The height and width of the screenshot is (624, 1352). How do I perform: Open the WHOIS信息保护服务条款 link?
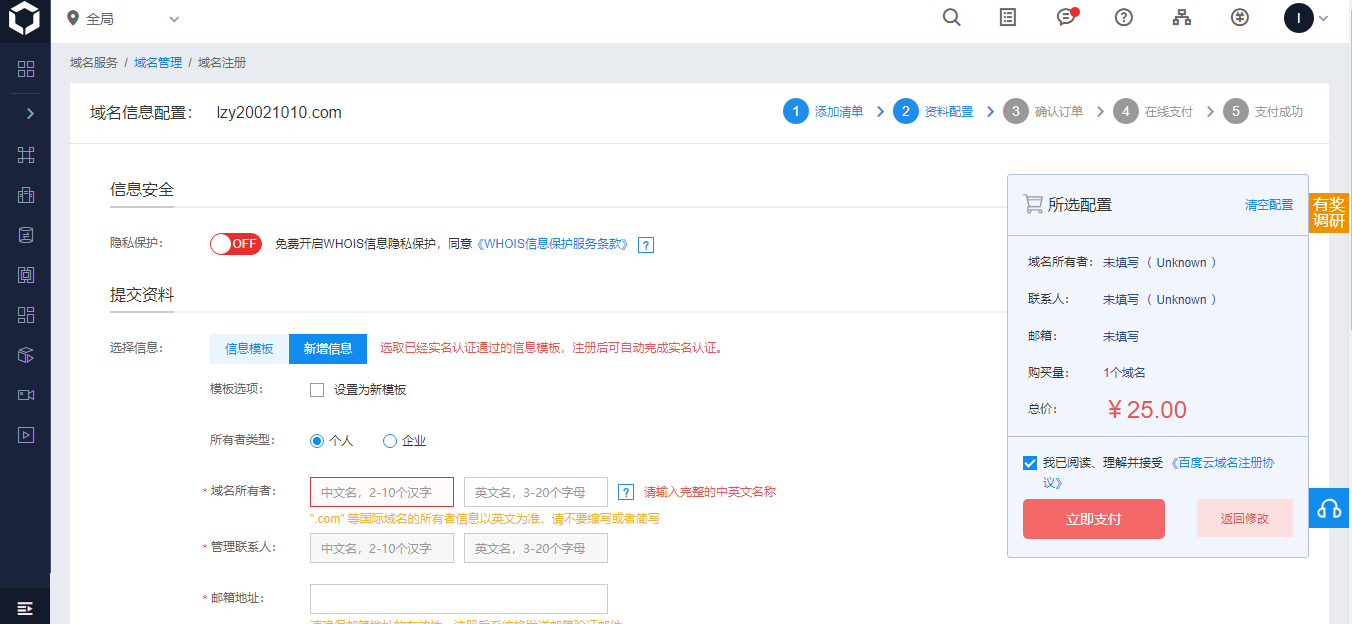pyautogui.click(x=554, y=244)
